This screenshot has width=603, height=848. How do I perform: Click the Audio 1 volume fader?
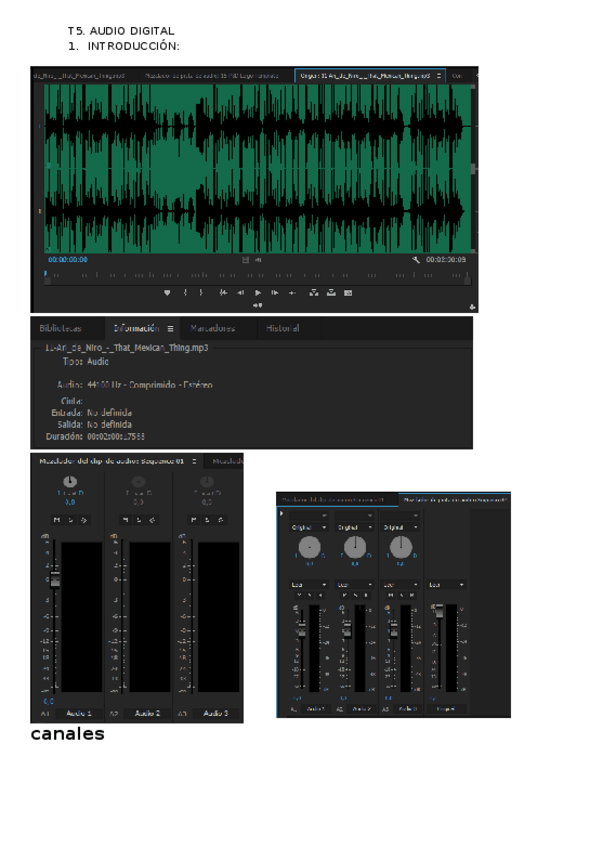click(56, 580)
